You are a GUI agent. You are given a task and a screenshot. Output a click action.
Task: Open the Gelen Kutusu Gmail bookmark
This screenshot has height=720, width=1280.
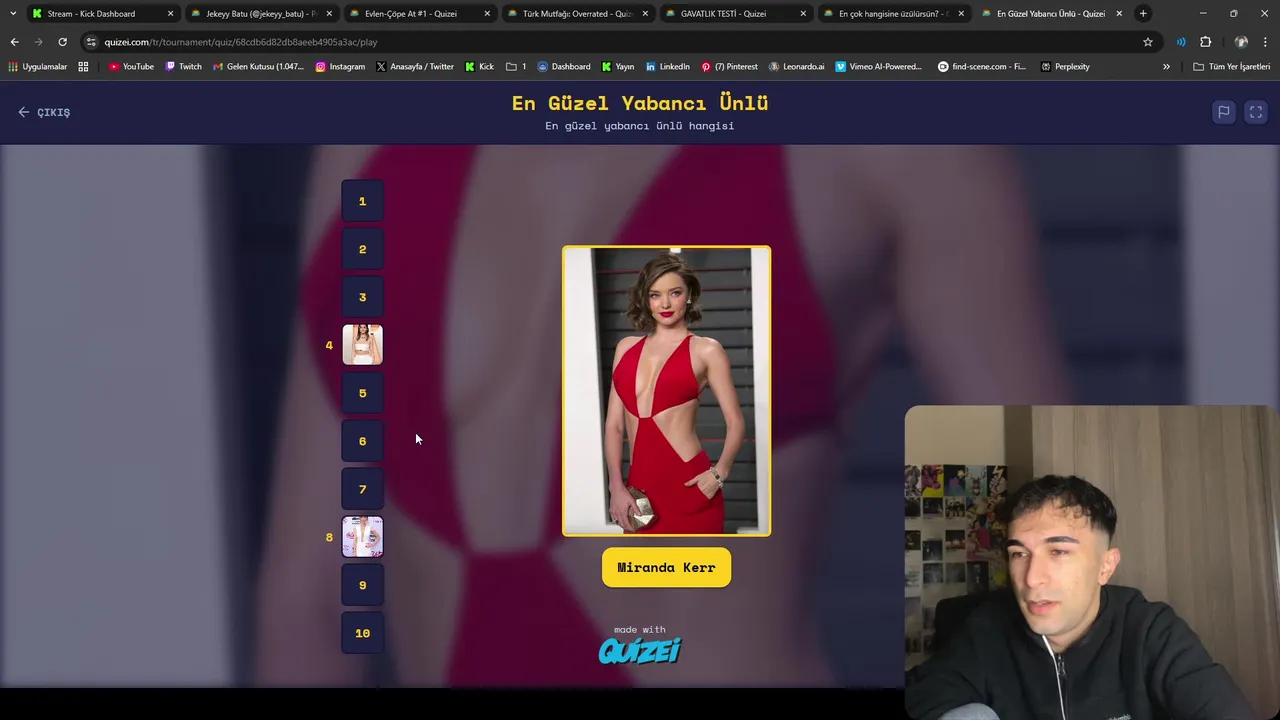(257, 67)
